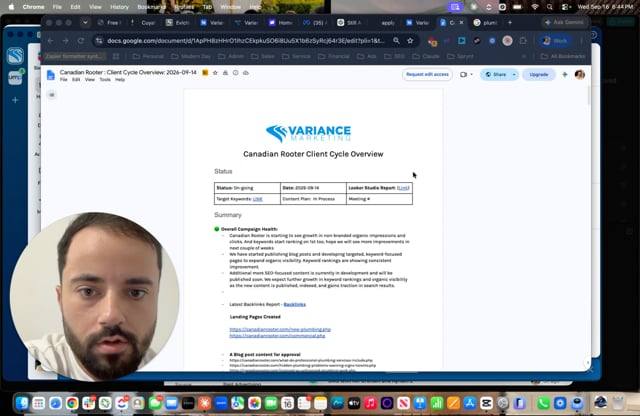This screenshot has height=416, width=640.
Task: Open the Docs Help menu
Action: point(120,80)
